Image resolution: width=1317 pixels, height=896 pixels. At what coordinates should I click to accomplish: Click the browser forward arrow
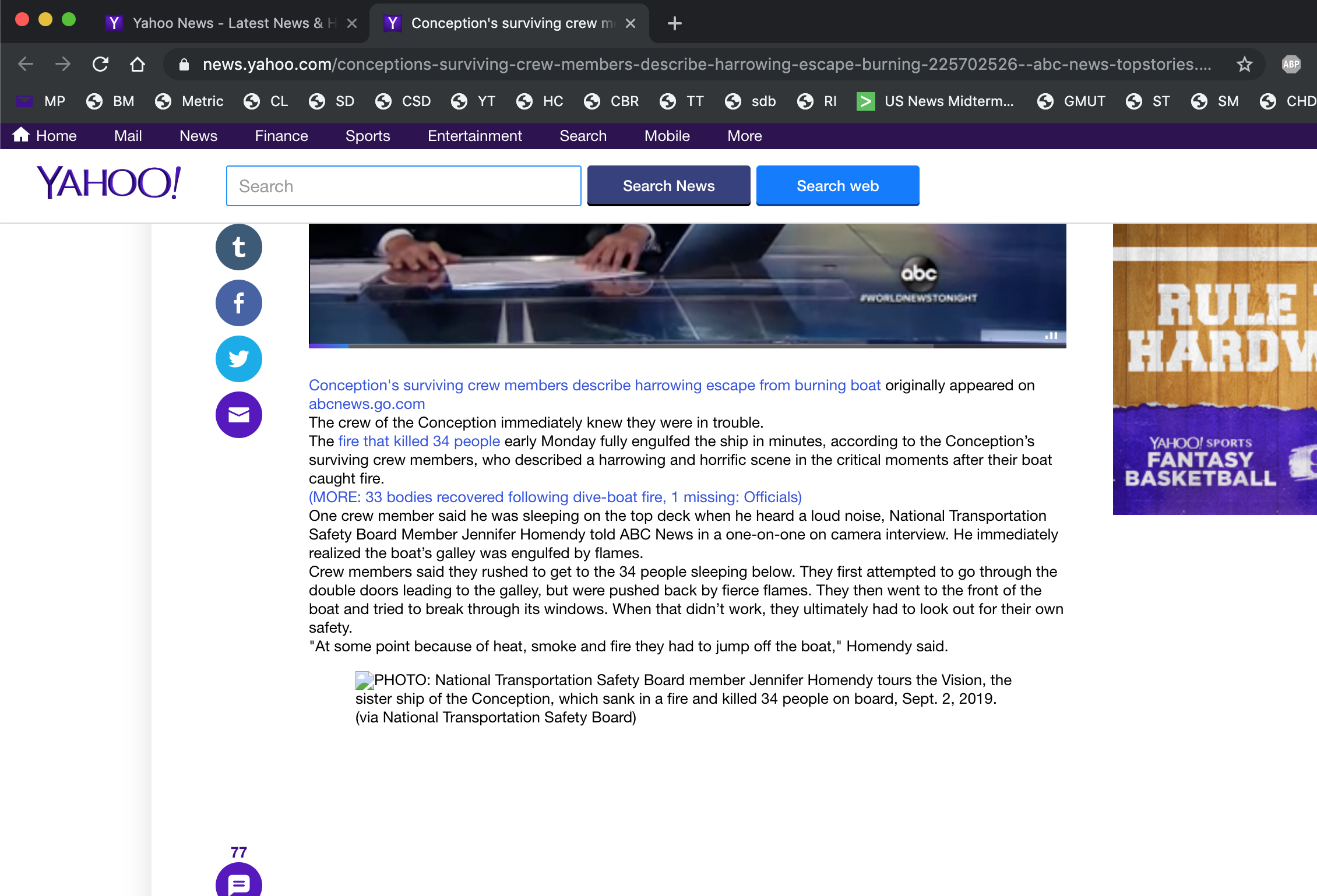63,64
